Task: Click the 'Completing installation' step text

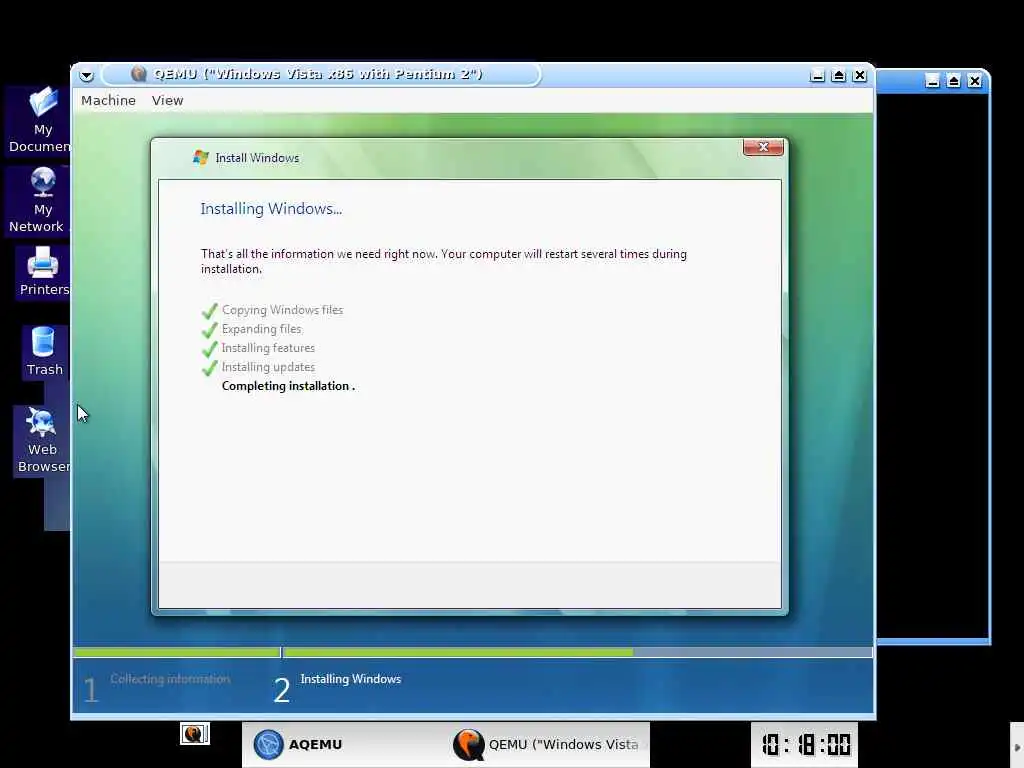Action: click(x=288, y=386)
